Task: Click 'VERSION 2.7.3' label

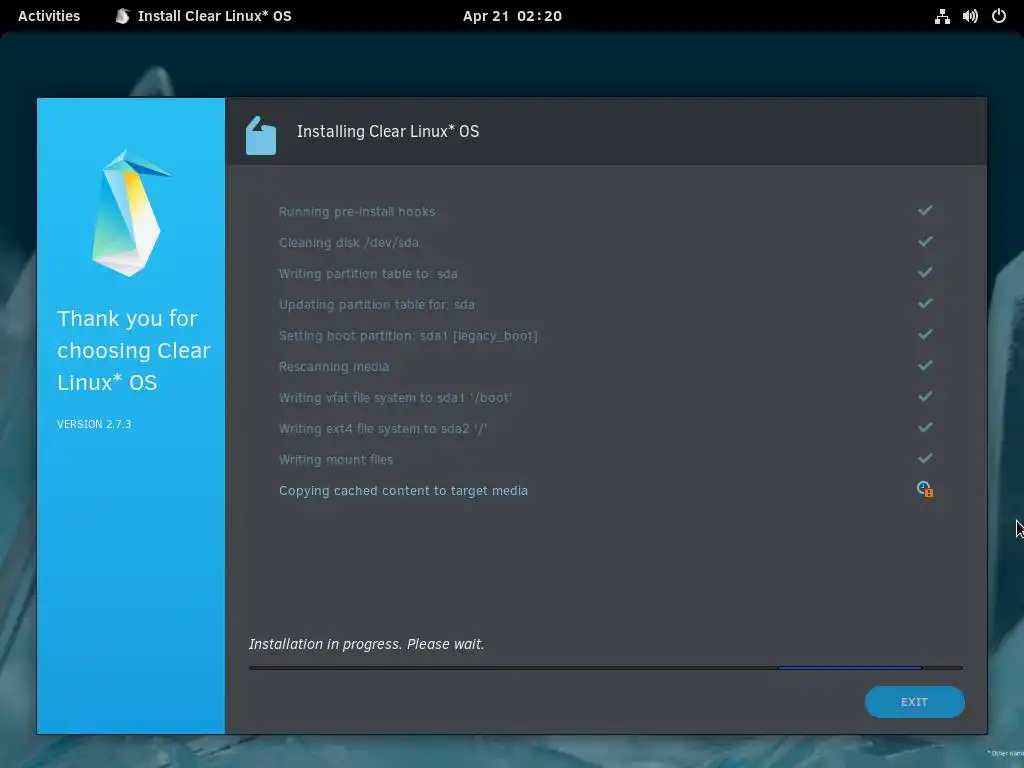Action: 94,424
